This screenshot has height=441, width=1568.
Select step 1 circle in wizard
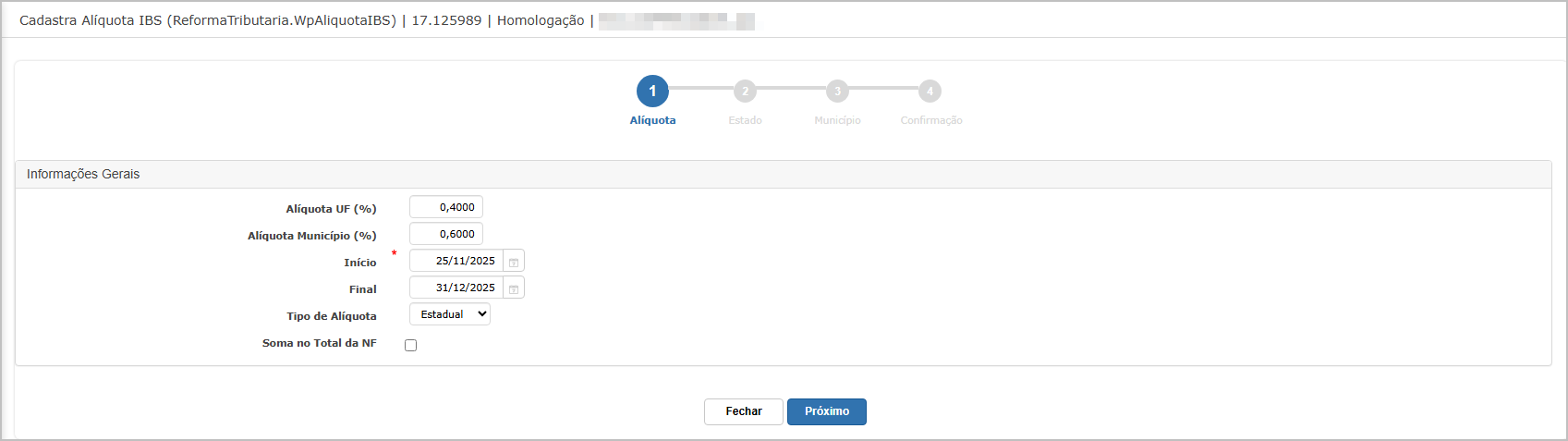pos(652,91)
